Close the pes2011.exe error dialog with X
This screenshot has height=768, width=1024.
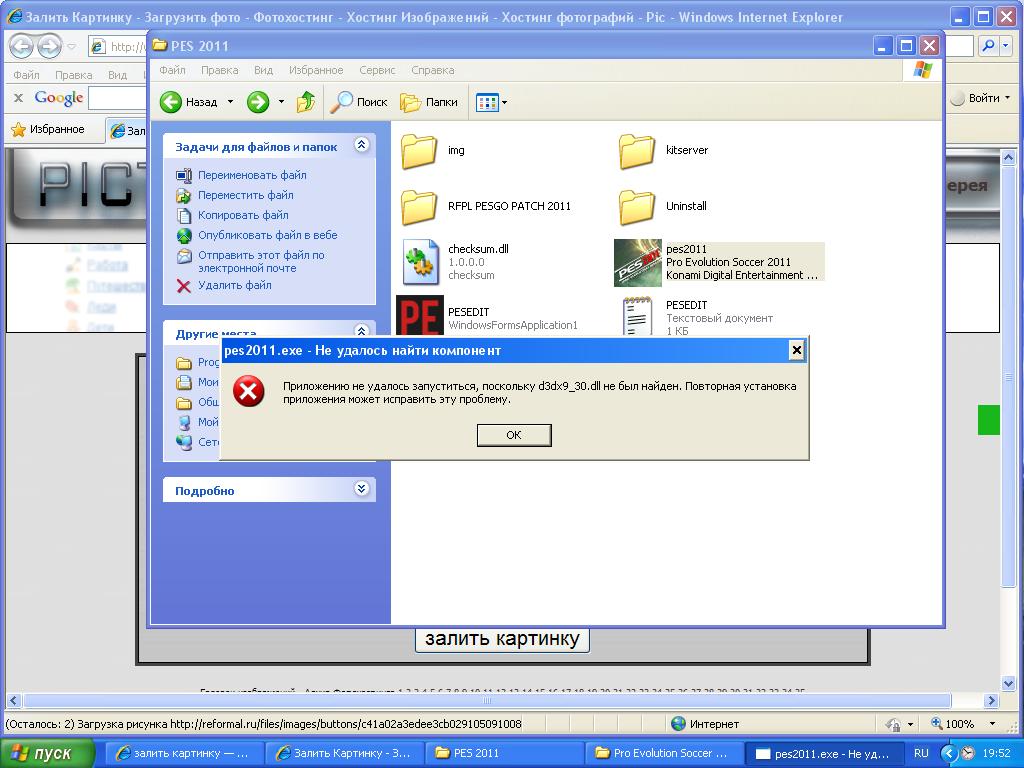click(796, 351)
